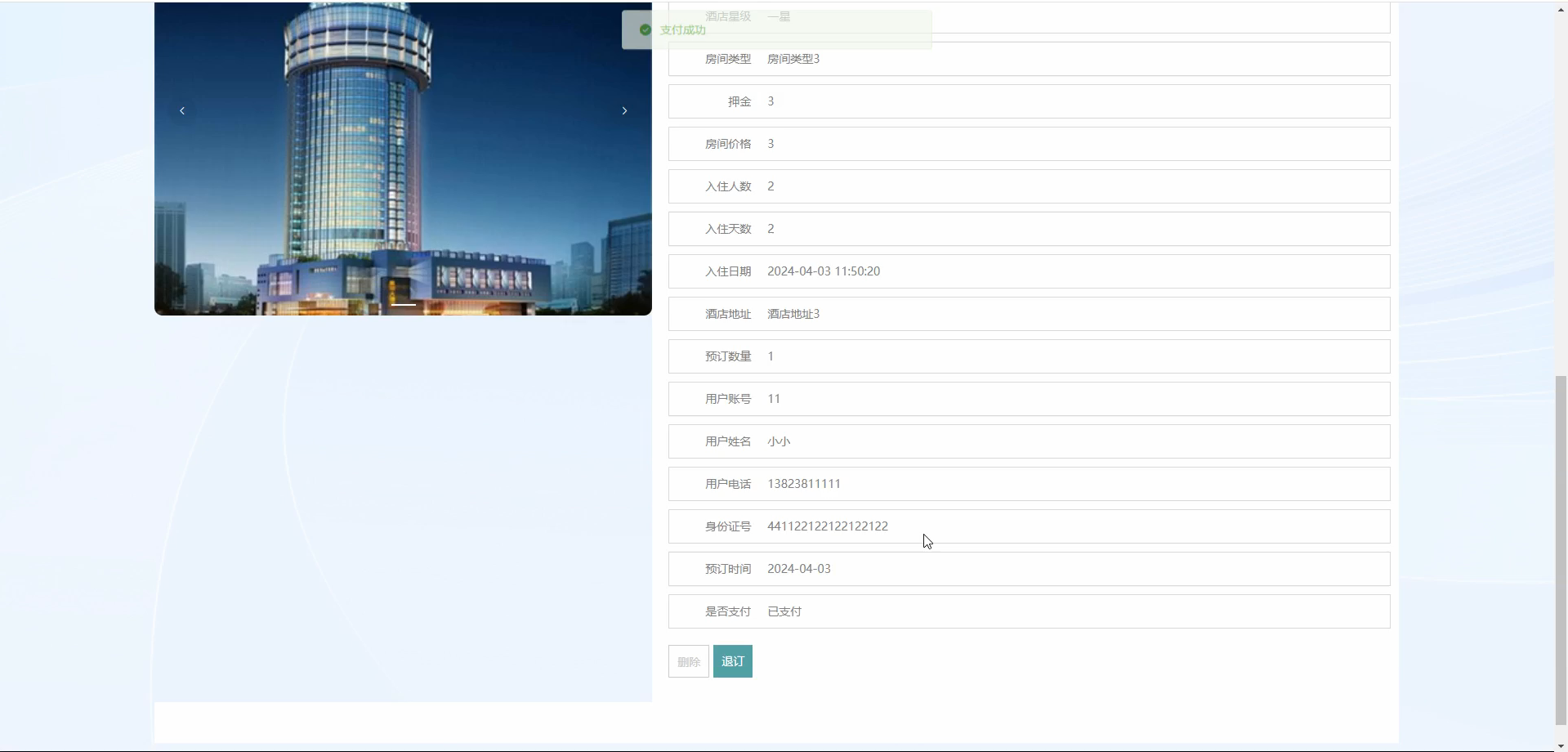
Task: Click the 支付成功 notification message
Action: 683,29
